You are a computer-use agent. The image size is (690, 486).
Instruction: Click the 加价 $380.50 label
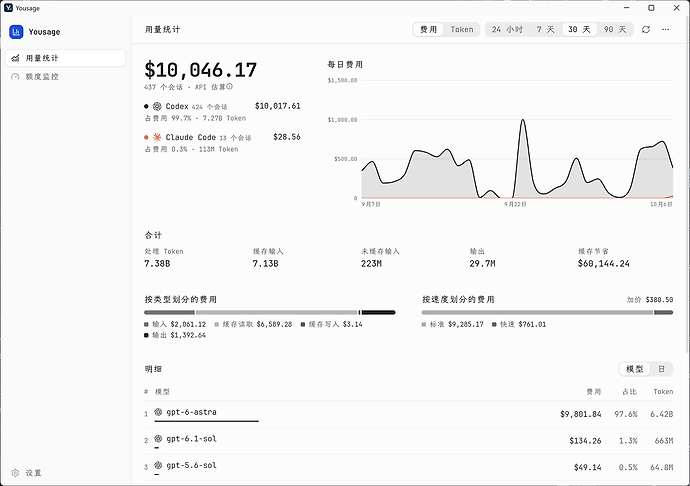tap(650, 300)
